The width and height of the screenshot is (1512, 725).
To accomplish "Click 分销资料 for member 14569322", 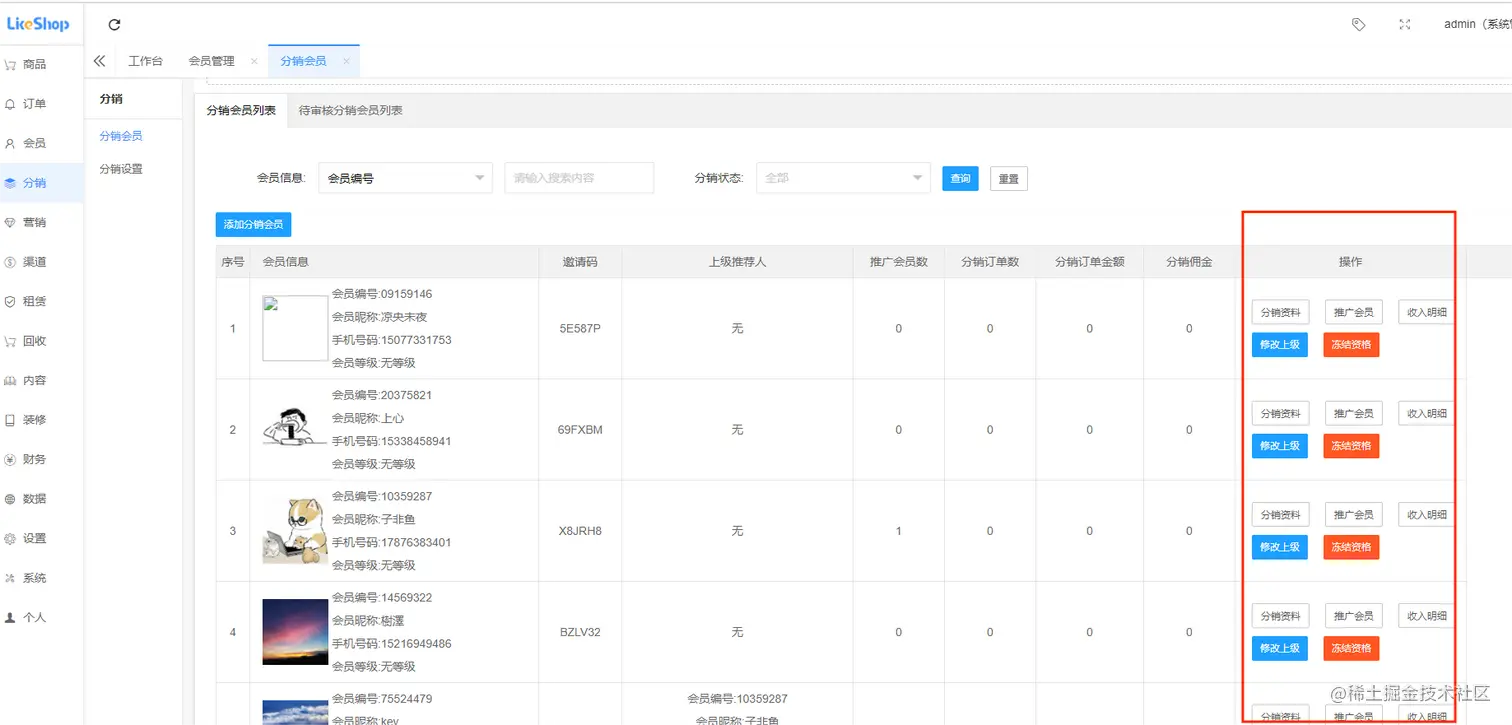I will click(x=1280, y=616).
